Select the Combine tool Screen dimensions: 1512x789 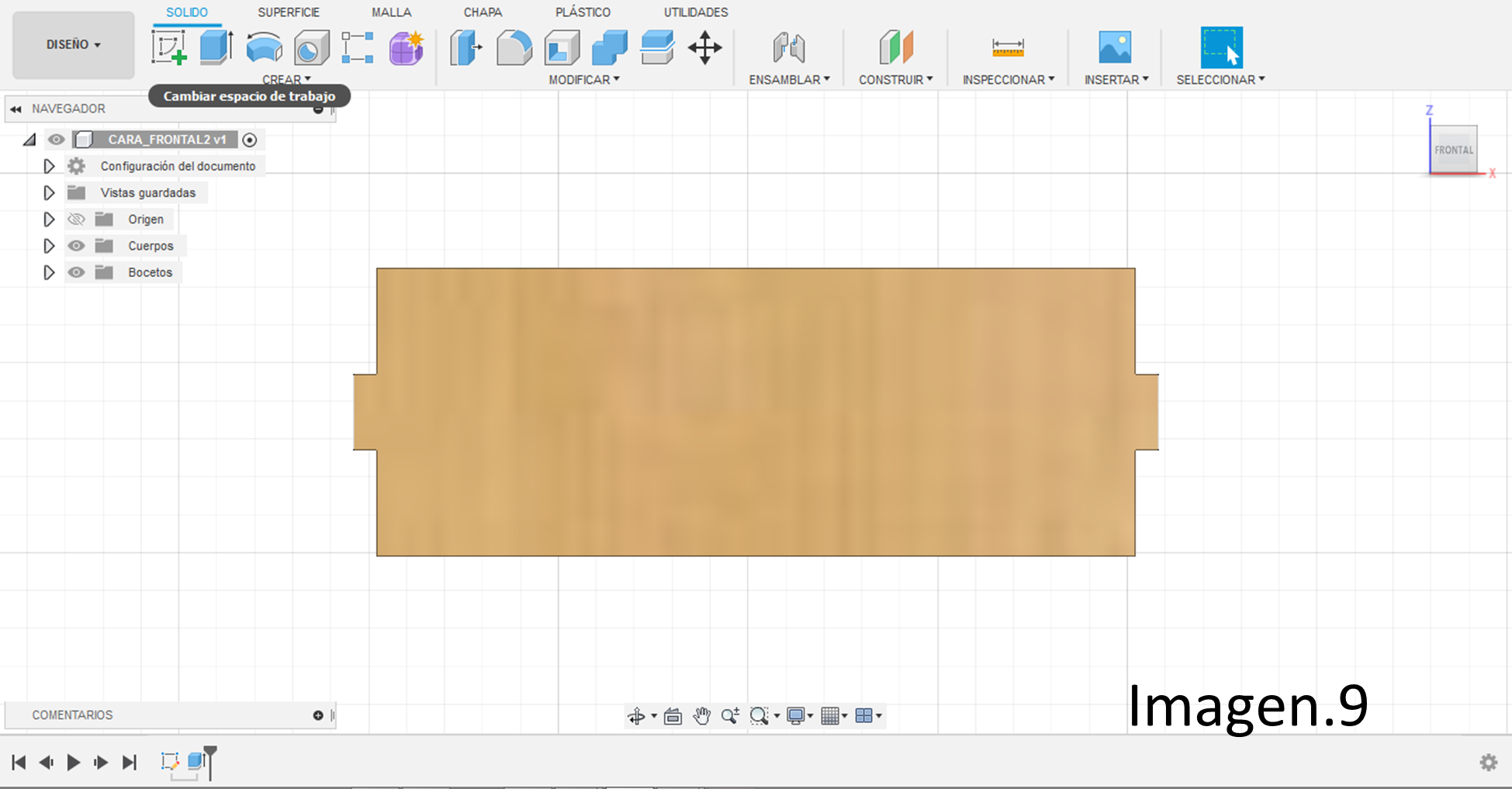tap(610, 47)
